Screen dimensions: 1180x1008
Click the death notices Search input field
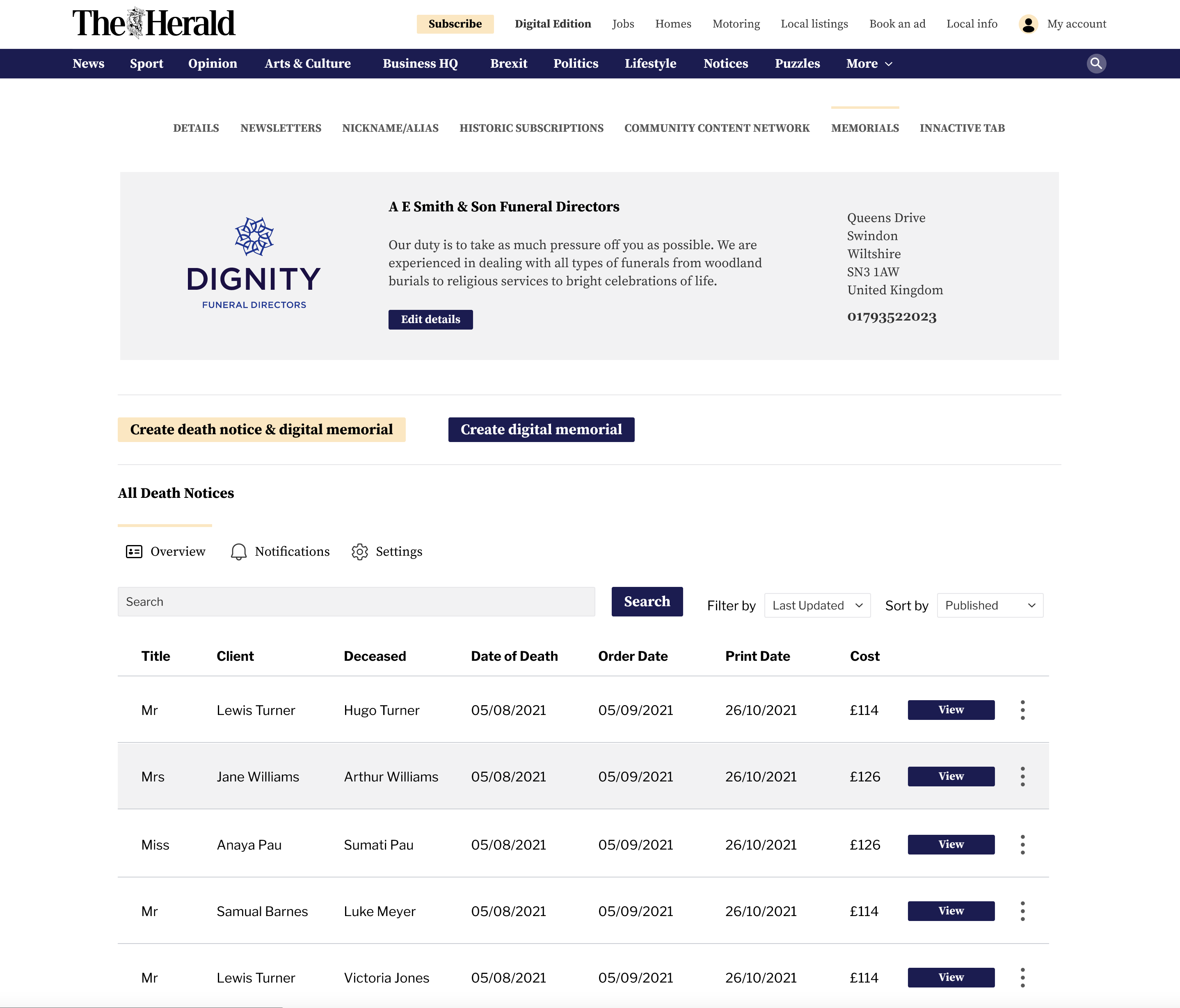tap(356, 602)
